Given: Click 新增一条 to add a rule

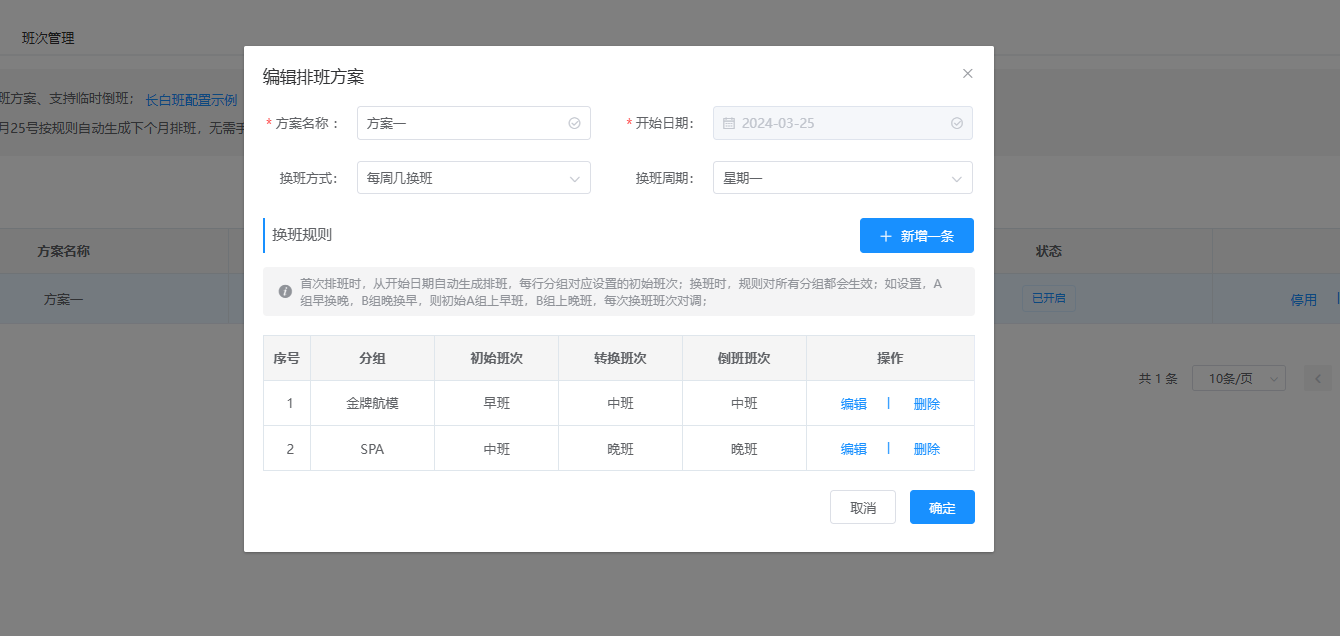Looking at the screenshot, I should [917, 236].
